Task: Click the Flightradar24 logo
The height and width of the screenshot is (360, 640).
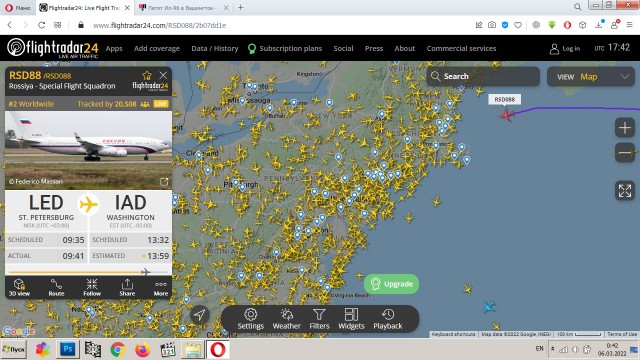Action: click(53, 48)
